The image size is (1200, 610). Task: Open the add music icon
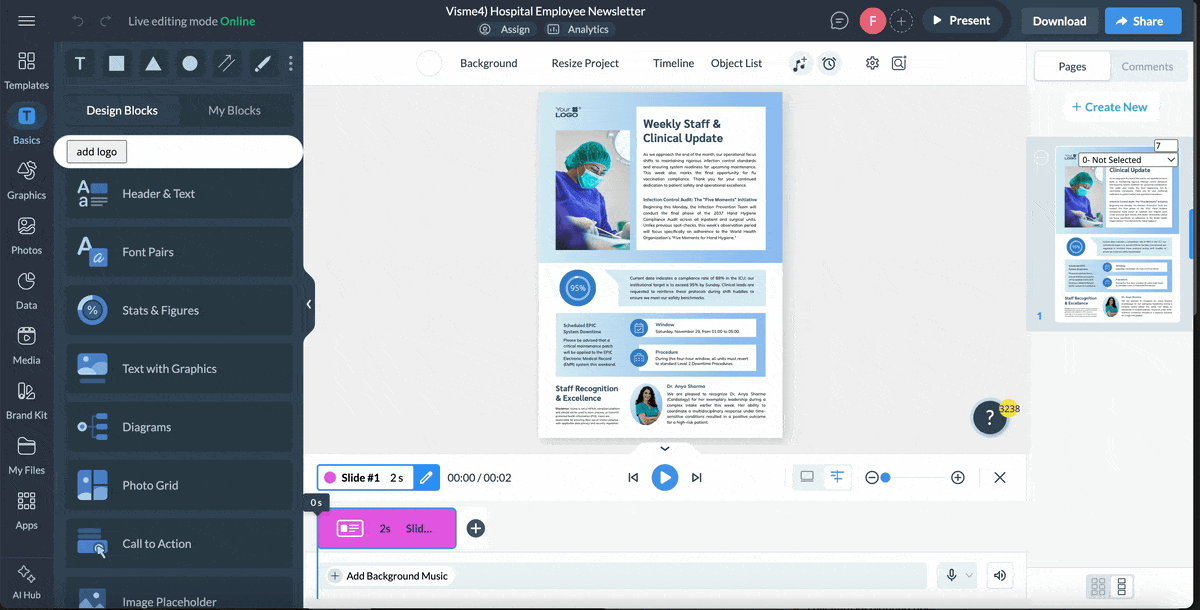click(x=800, y=63)
